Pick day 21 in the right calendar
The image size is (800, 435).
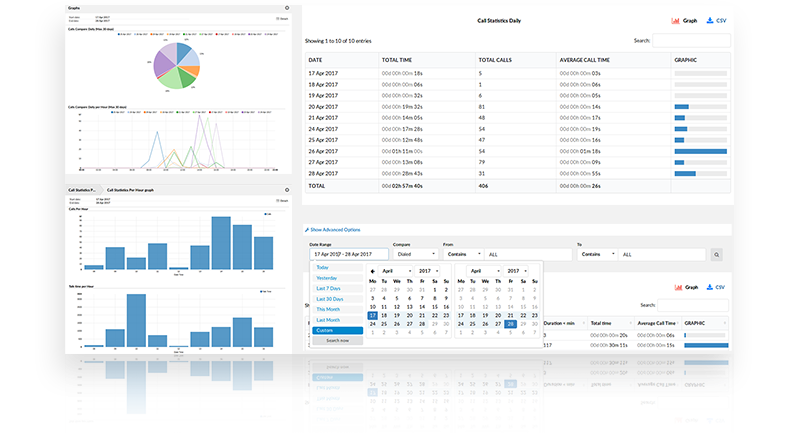coord(510,316)
